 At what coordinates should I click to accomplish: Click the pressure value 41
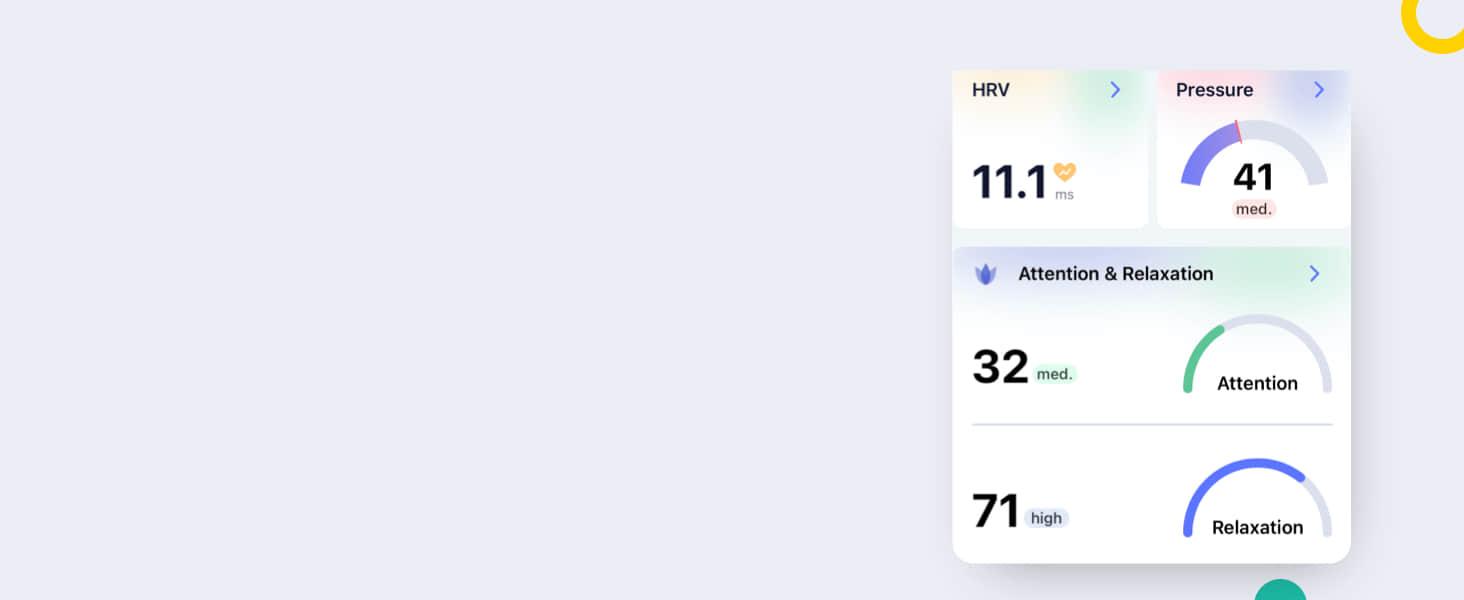click(x=1253, y=177)
